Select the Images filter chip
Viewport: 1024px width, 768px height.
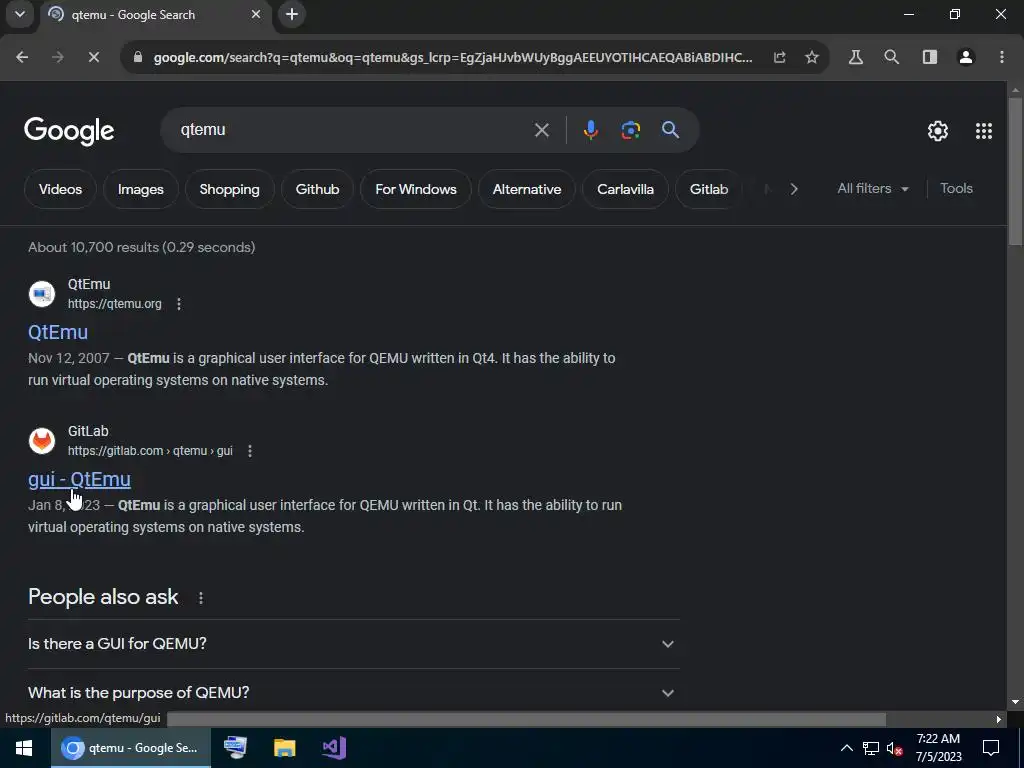(x=140, y=189)
